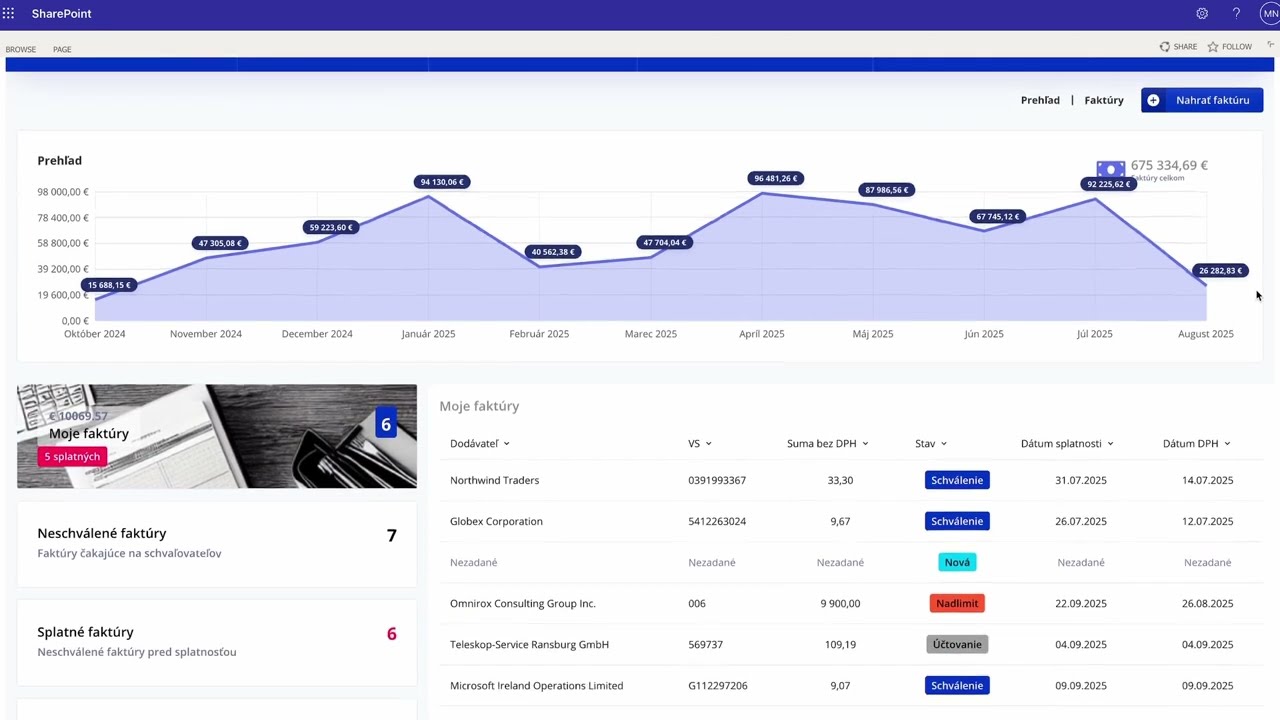Viewport: 1280px width, 720px height.
Task: Click the plus icon on Nahrať faktúru
Action: point(1153,100)
